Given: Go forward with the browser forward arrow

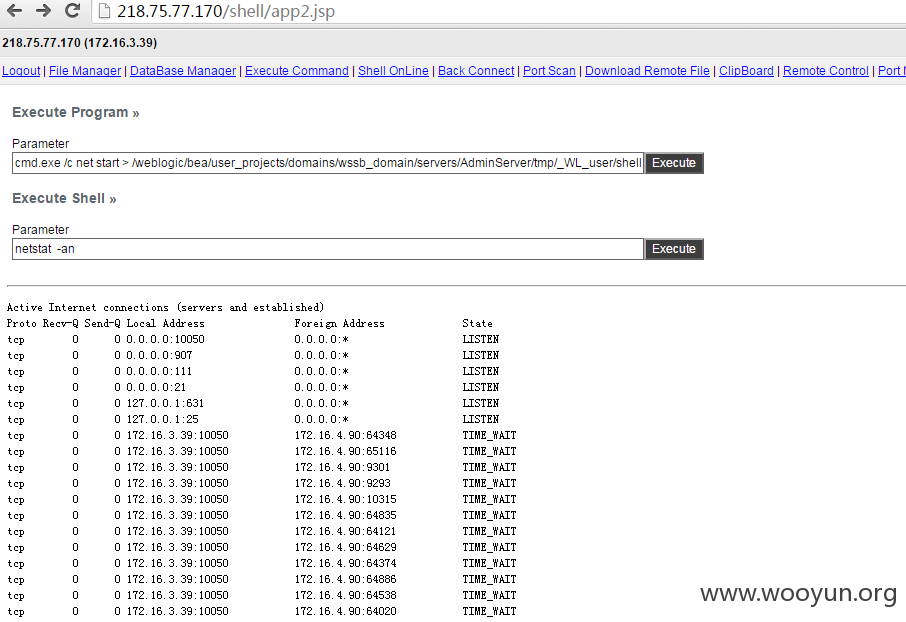Looking at the screenshot, I should coord(43,10).
